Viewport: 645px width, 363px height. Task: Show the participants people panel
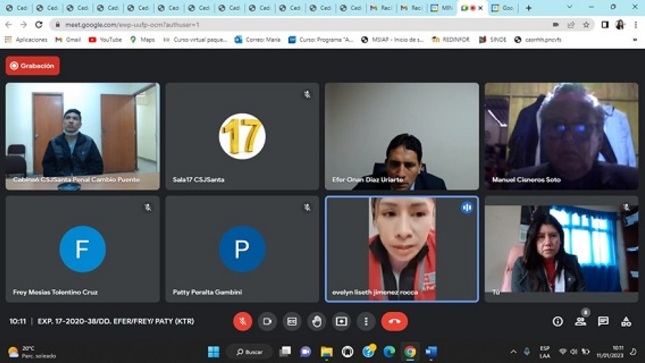coord(580,321)
